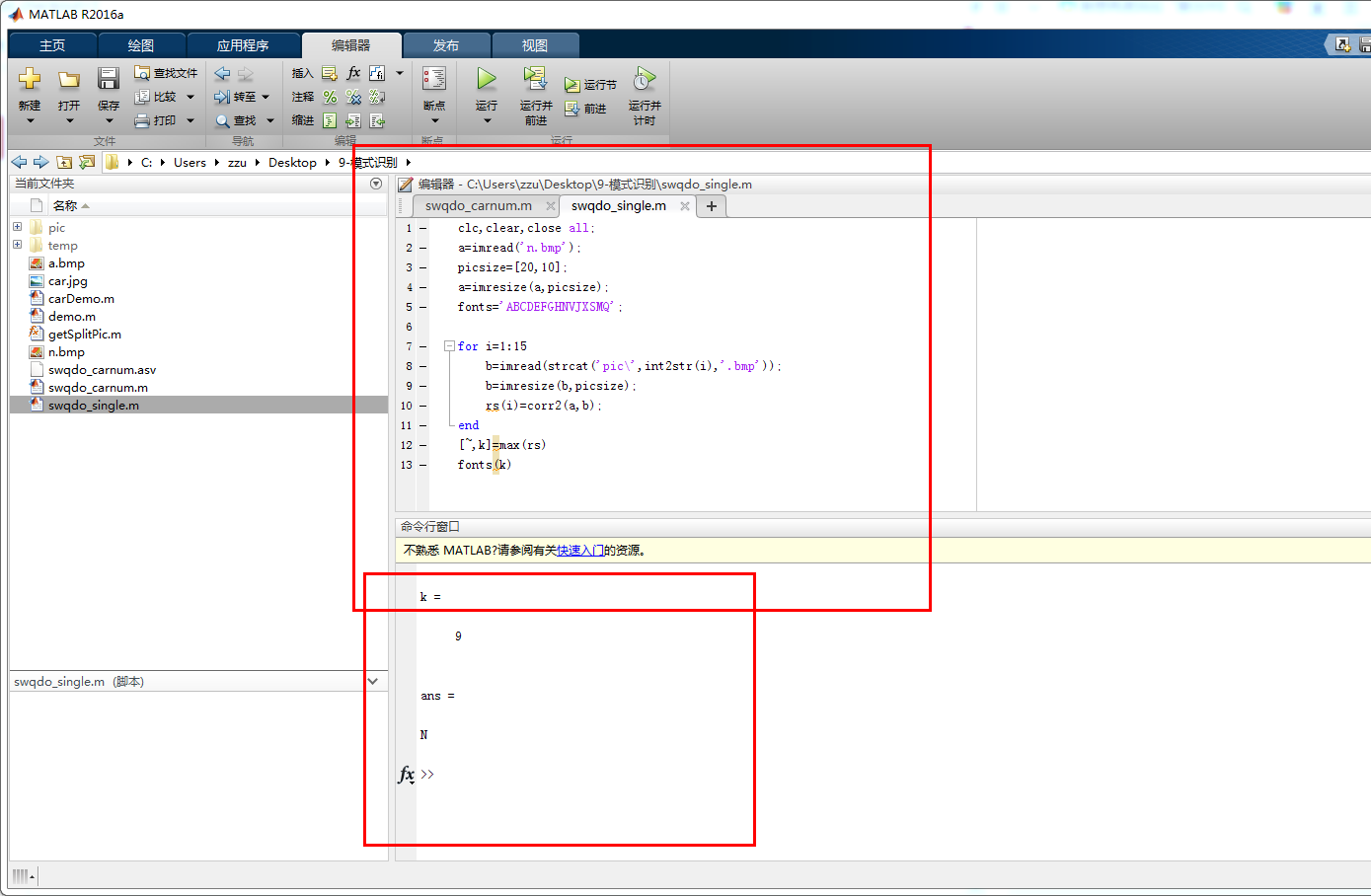Switch to the 视图 (View) tab

coord(535,45)
